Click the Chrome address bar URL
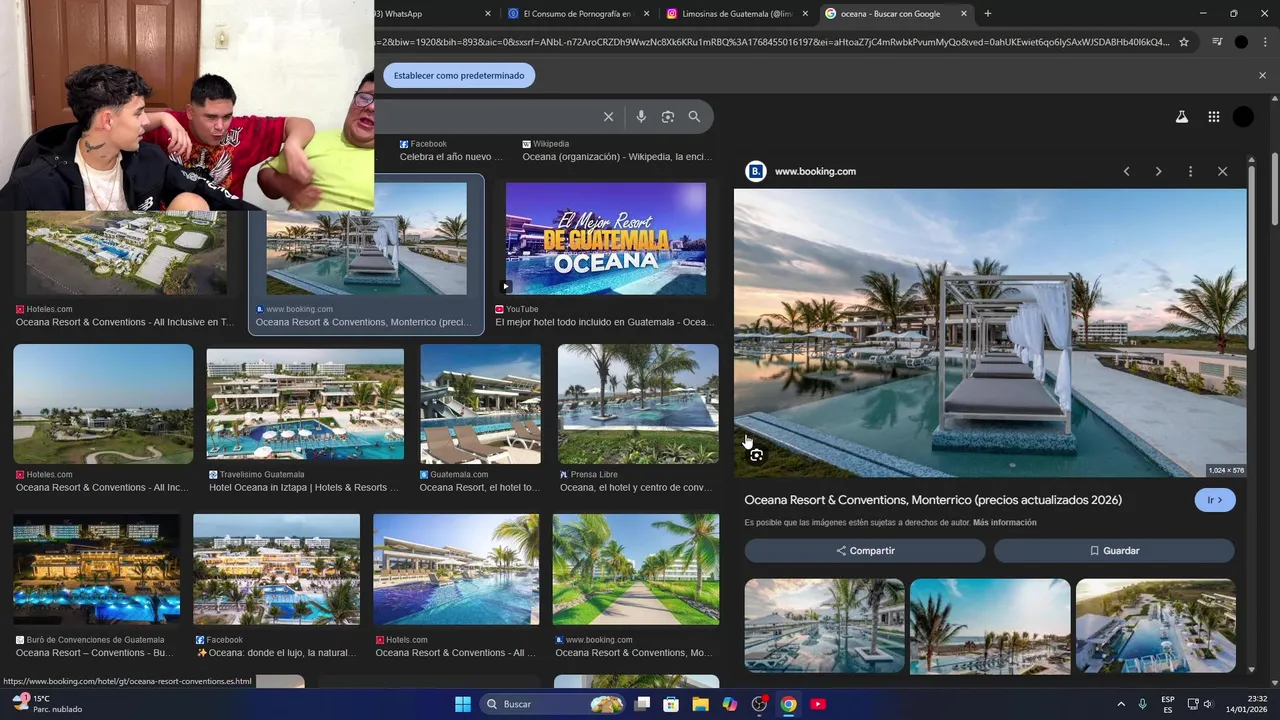Image resolution: width=1280 pixels, height=720 pixels. click(x=772, y=42)
